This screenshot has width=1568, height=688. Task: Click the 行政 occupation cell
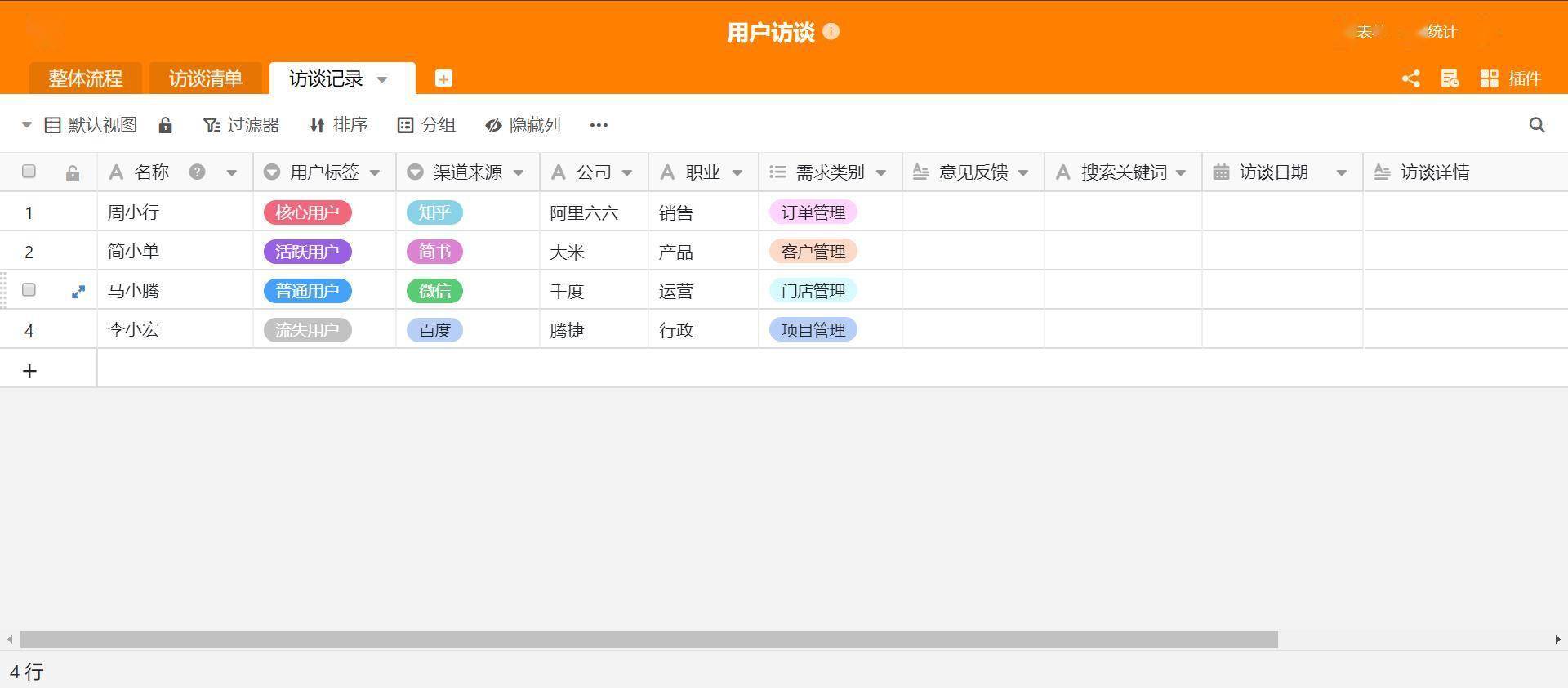tap(703, 330)
